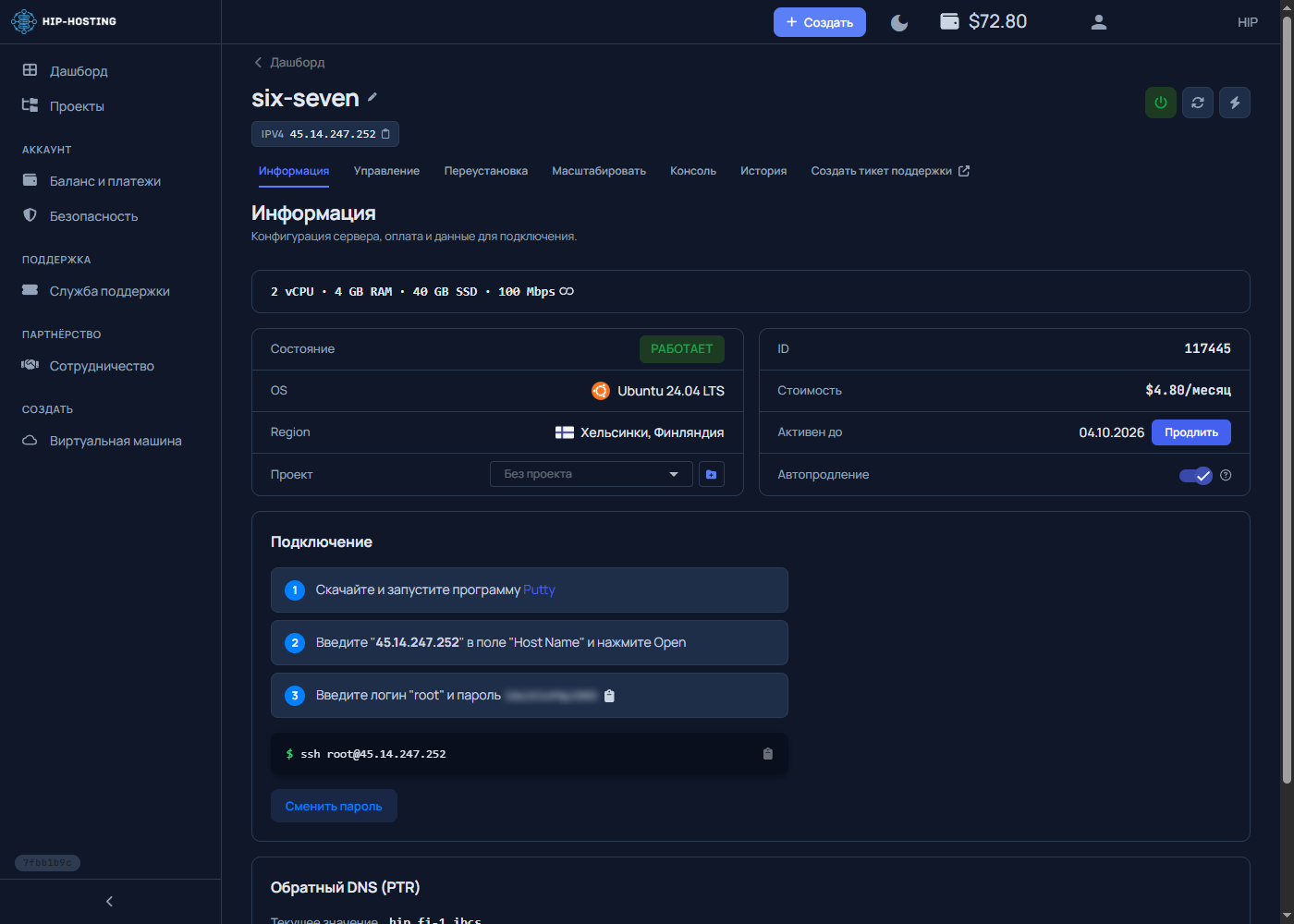Click the Ubuntu 24.04 LTS icon
This screenshot has height=924, width=1294.
coord(601,391)
